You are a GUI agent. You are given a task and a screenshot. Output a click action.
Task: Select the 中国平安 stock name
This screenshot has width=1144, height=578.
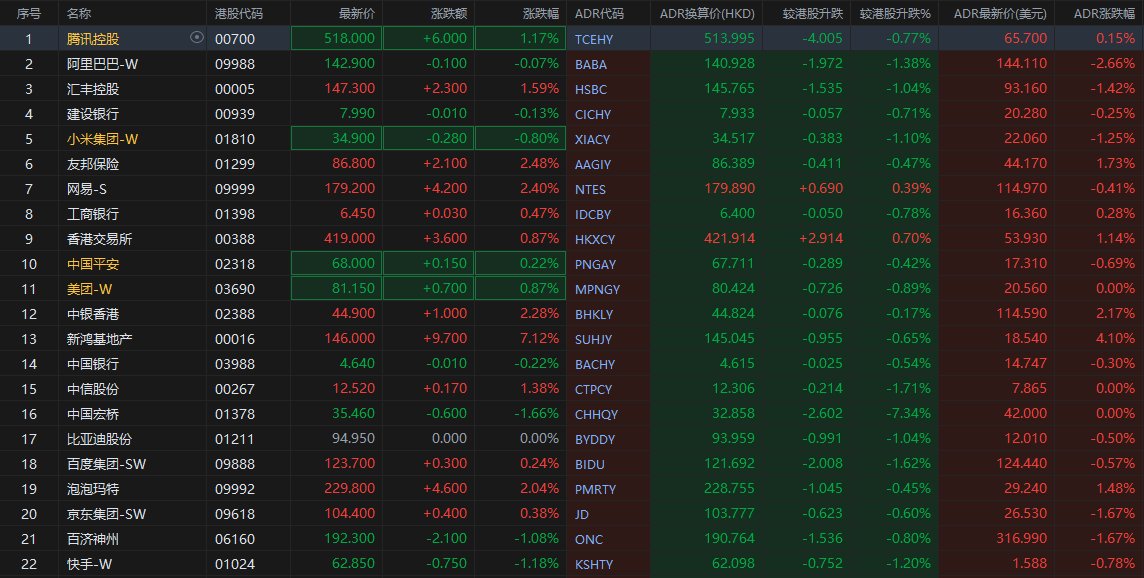[93, 263]
